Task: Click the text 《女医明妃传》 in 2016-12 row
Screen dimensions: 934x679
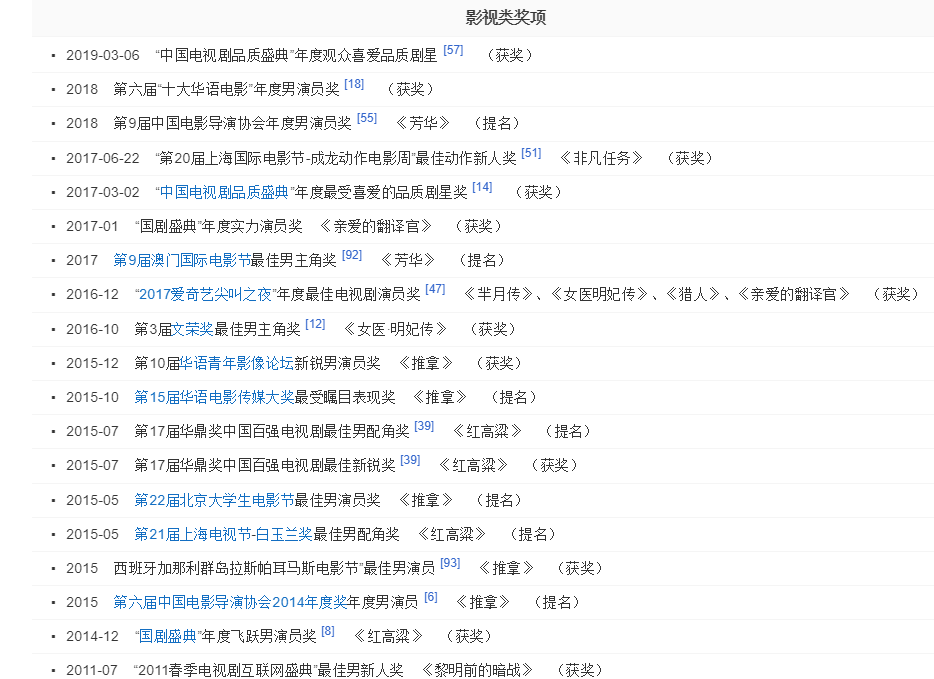Action: click(x=599, y=294)
